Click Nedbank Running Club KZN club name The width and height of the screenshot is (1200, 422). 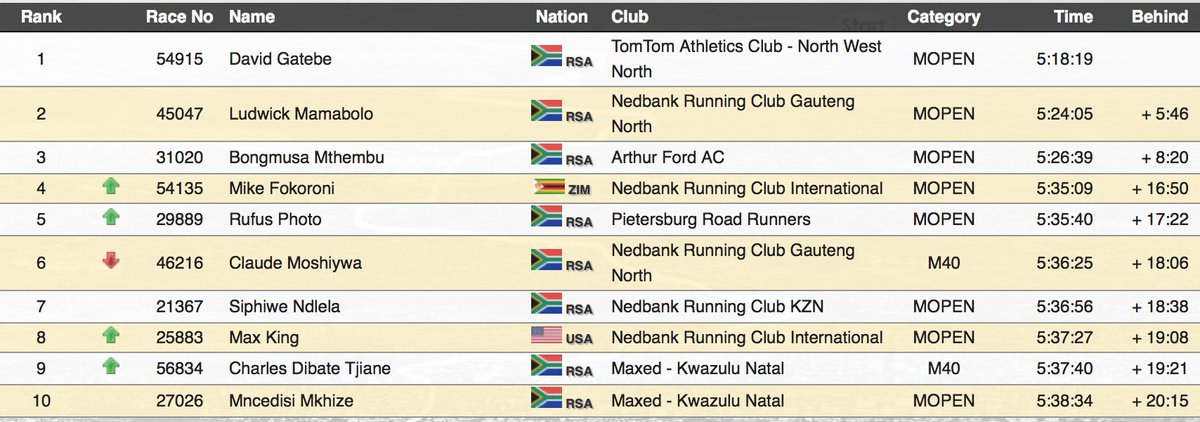click(x=717, y=307)
